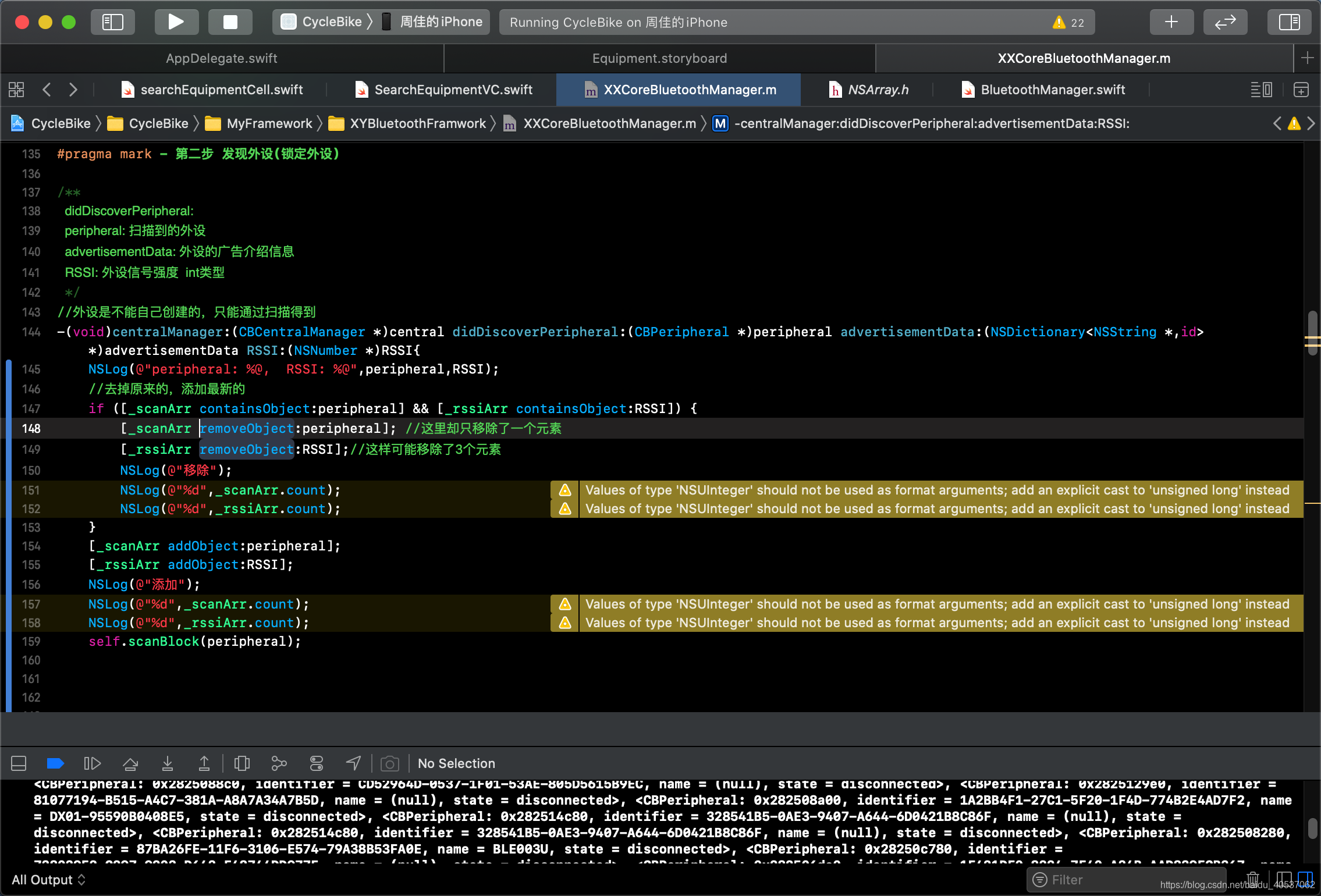
Task: Step out of the function
Action: (x=204, y=763)
